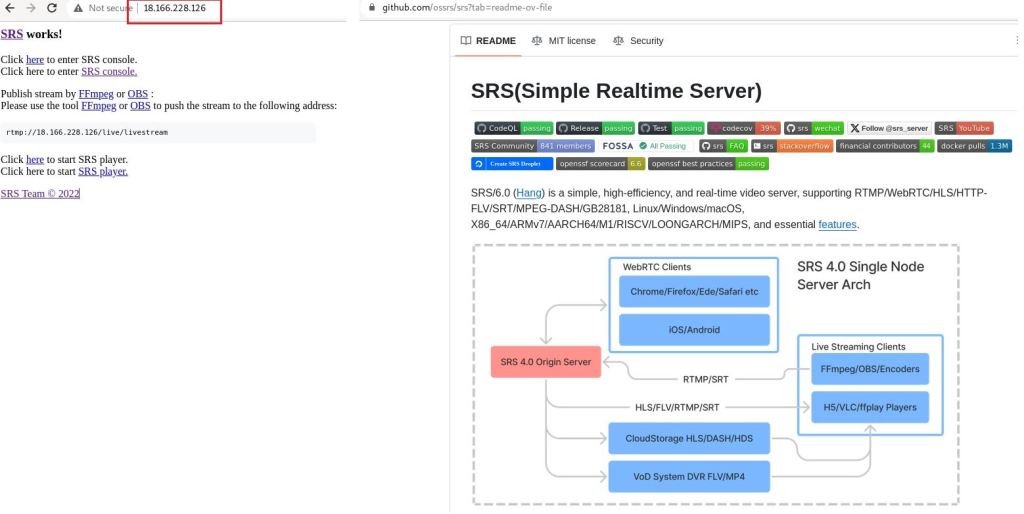Open the Security tab
1024x514 pixels.
[638, 41]
